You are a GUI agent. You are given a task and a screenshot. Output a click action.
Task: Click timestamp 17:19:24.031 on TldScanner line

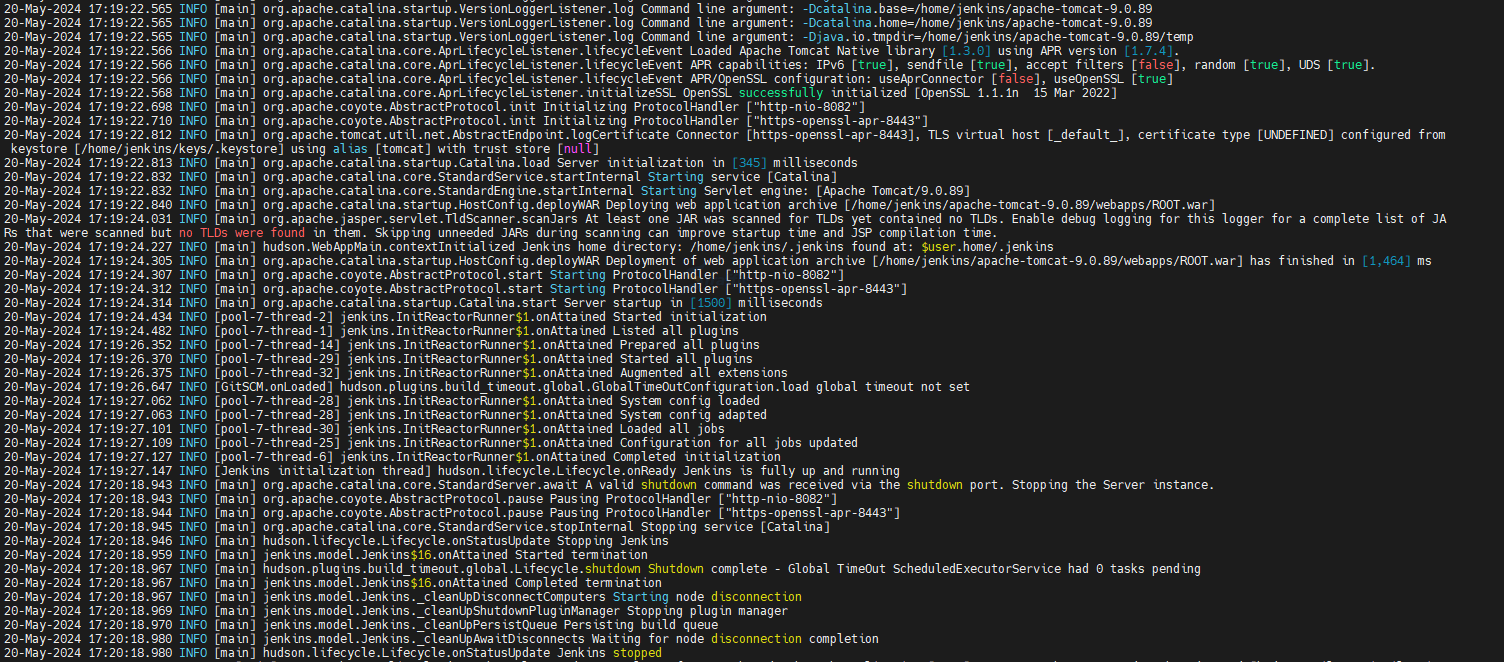(x=131, y=218)
